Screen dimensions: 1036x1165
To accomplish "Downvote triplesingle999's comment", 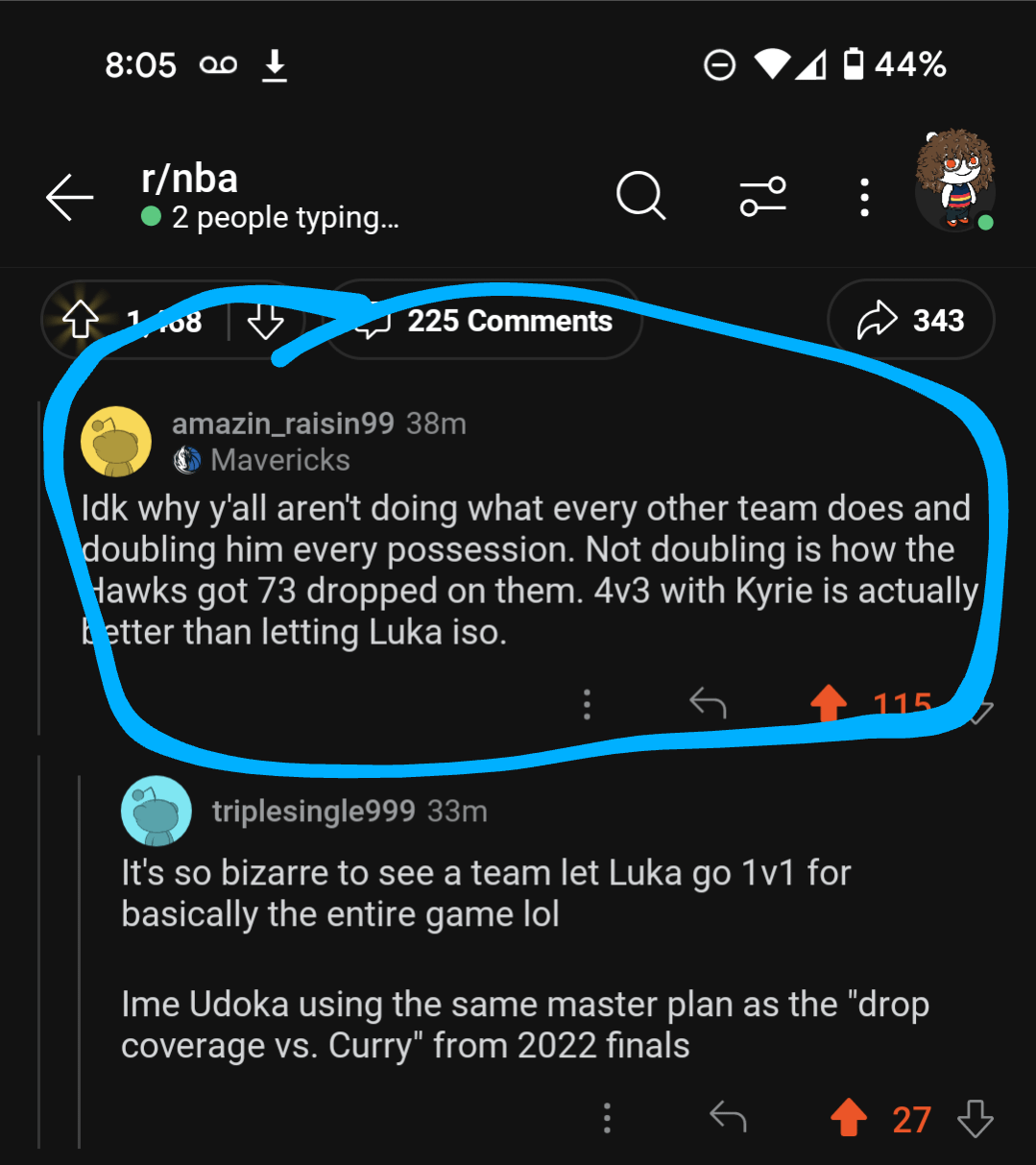I will click(976, 1119).
